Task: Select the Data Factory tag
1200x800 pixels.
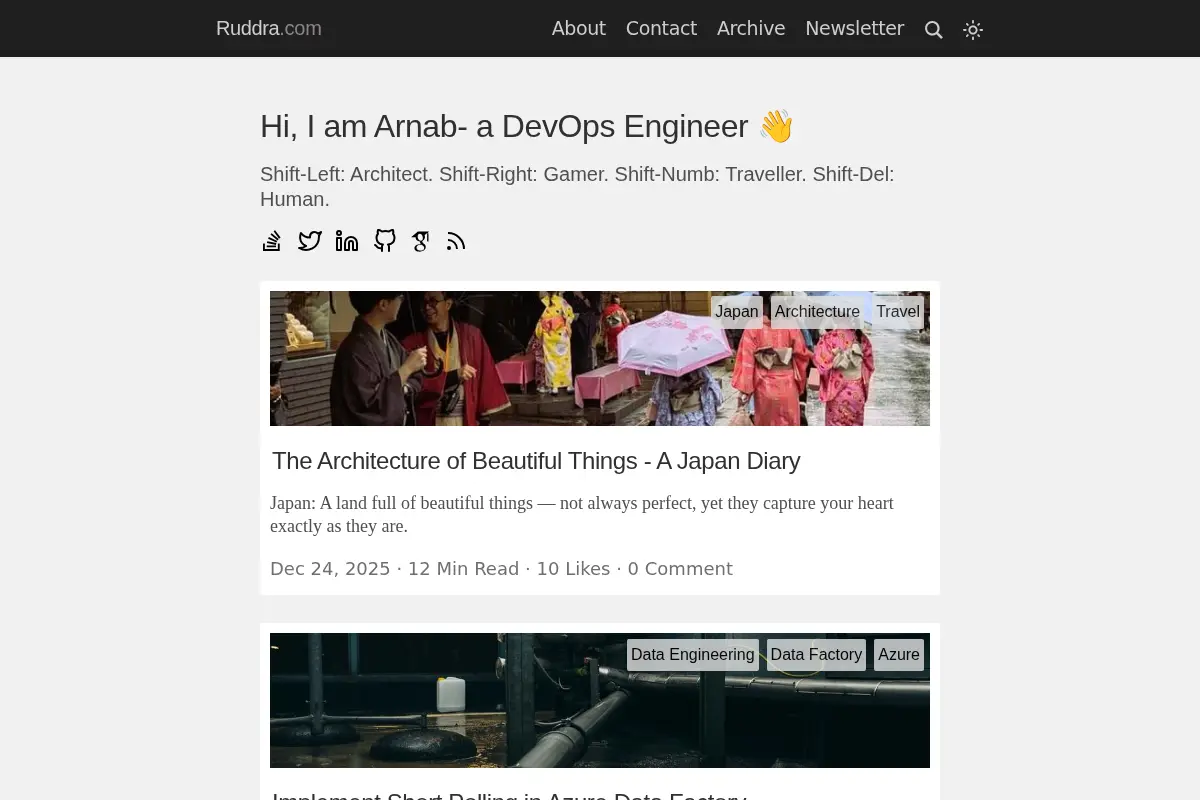Action: [816, 655]
